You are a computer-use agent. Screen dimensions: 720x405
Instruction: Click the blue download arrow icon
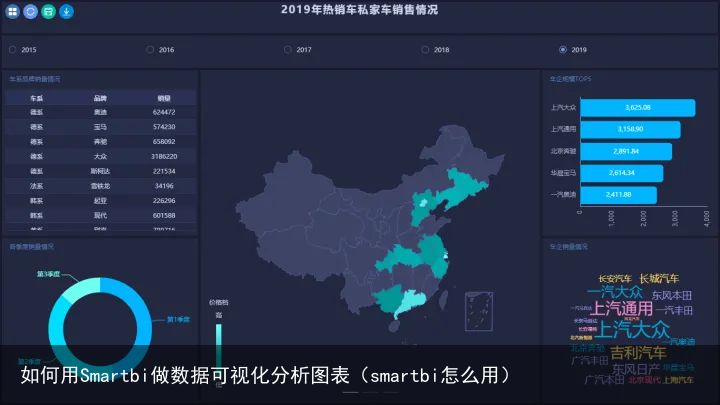[x=66, y=11]
